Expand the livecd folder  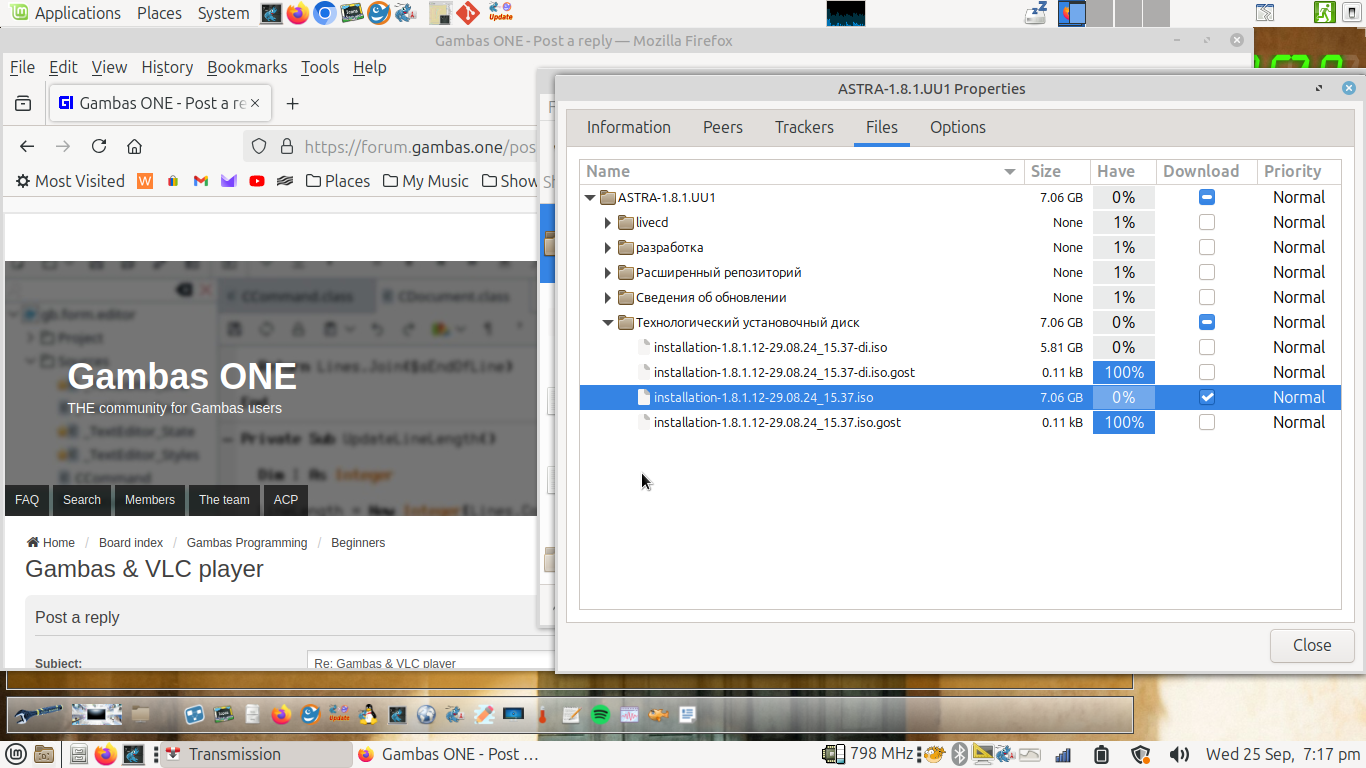click(608, 222)
